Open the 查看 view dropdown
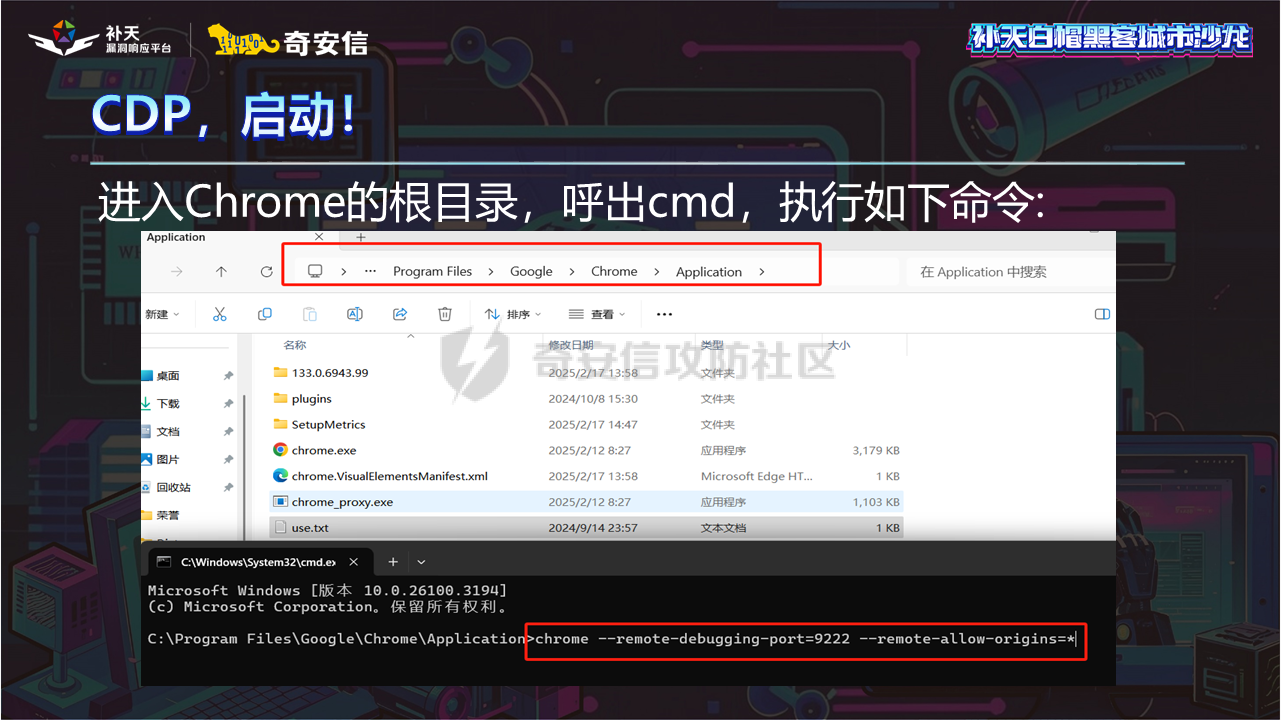The width and height of the screenshot is (1281, 720). (x=597, y=314)
